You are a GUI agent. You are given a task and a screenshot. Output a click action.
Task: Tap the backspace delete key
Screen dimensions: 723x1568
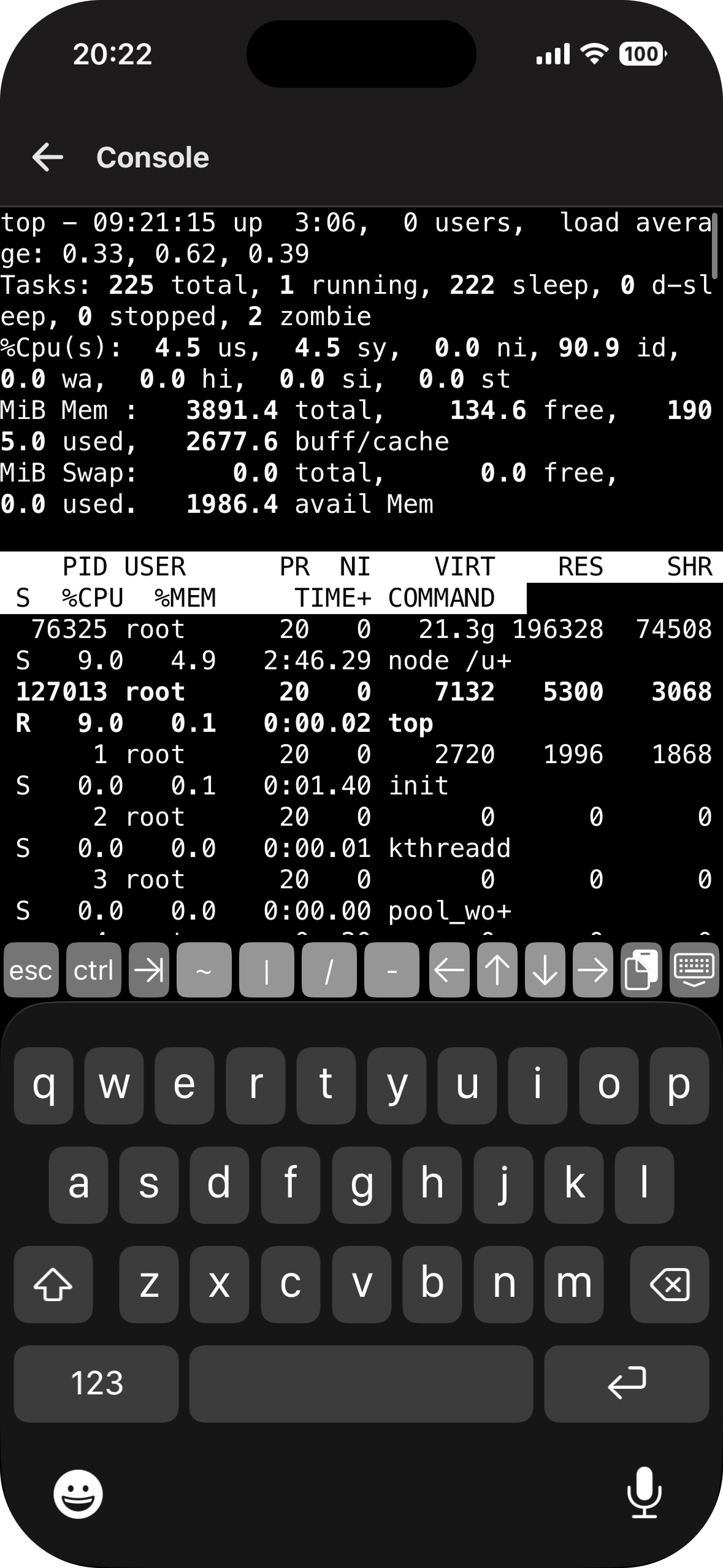pyautogui.click(x=669, y=1284)
